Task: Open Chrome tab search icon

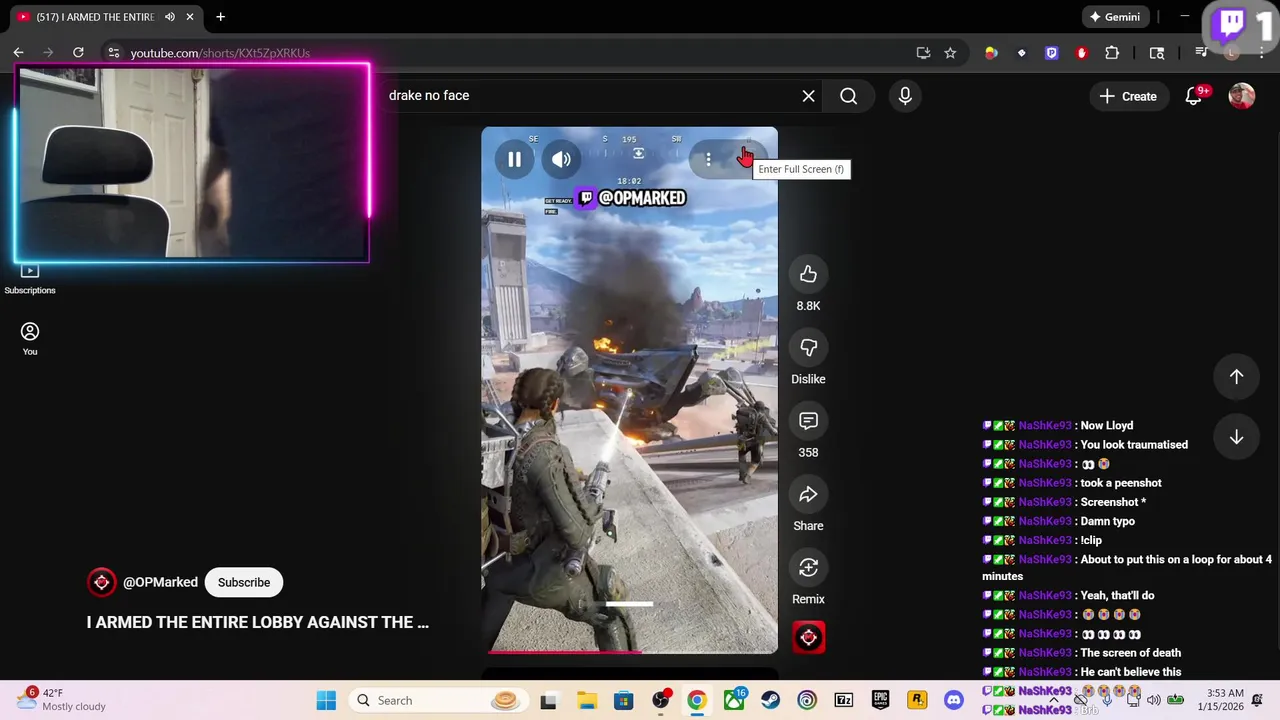Action: click(x=1157, y=53)
